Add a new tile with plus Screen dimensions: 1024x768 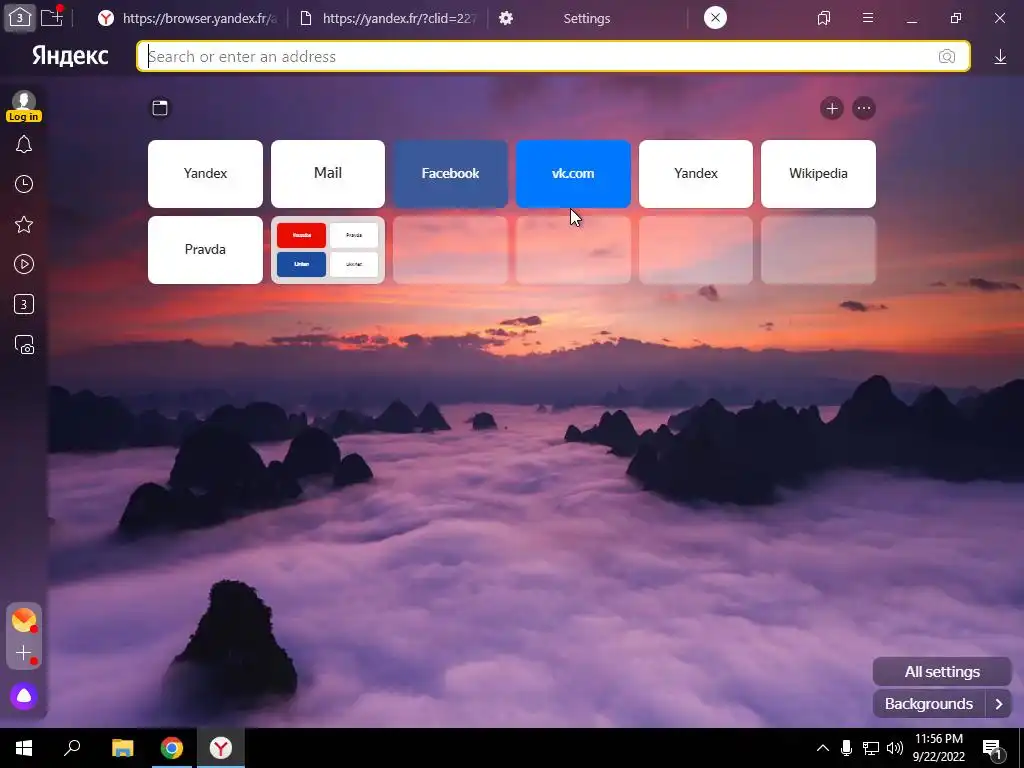(x=831, y=108)
